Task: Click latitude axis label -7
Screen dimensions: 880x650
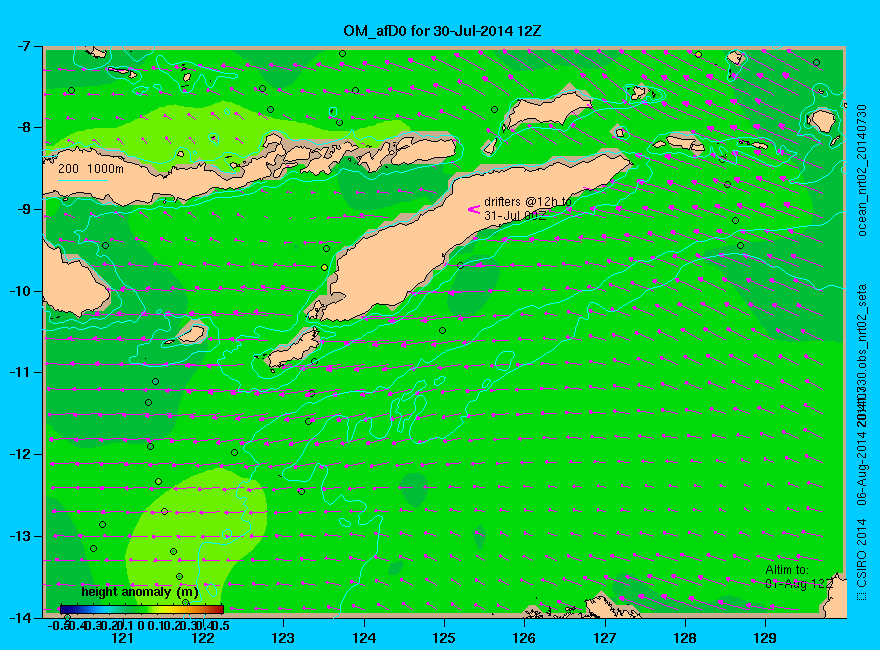Action: pos(23,46)
